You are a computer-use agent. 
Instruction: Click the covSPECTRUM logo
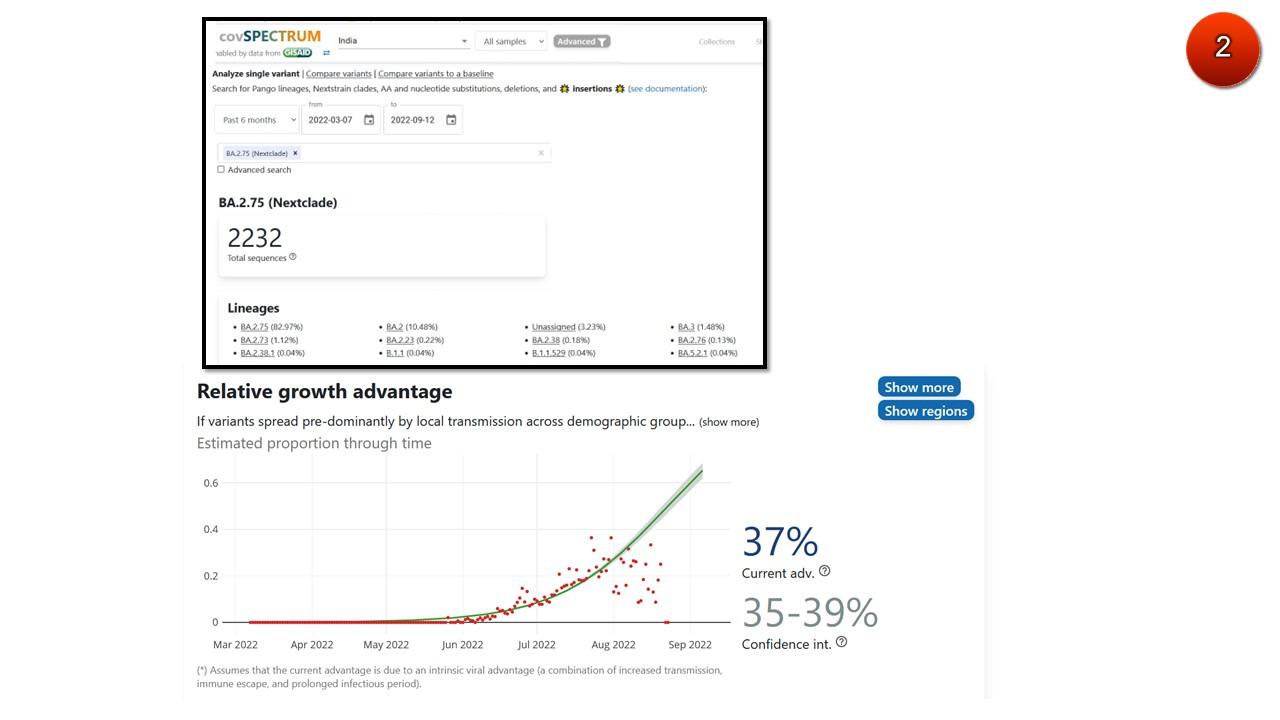tap(269, 36)
